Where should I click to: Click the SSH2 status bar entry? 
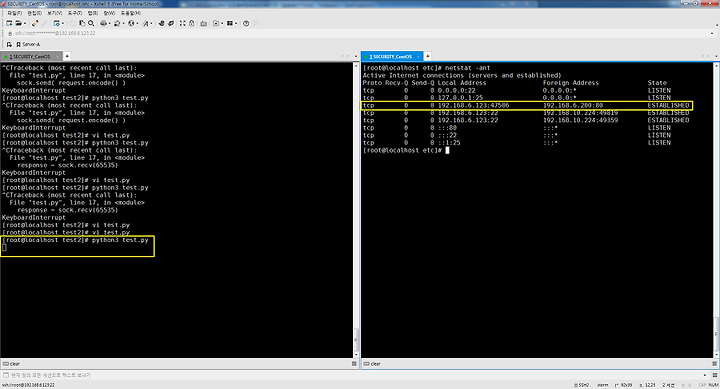pyautogui.click(x=582, y=385)
